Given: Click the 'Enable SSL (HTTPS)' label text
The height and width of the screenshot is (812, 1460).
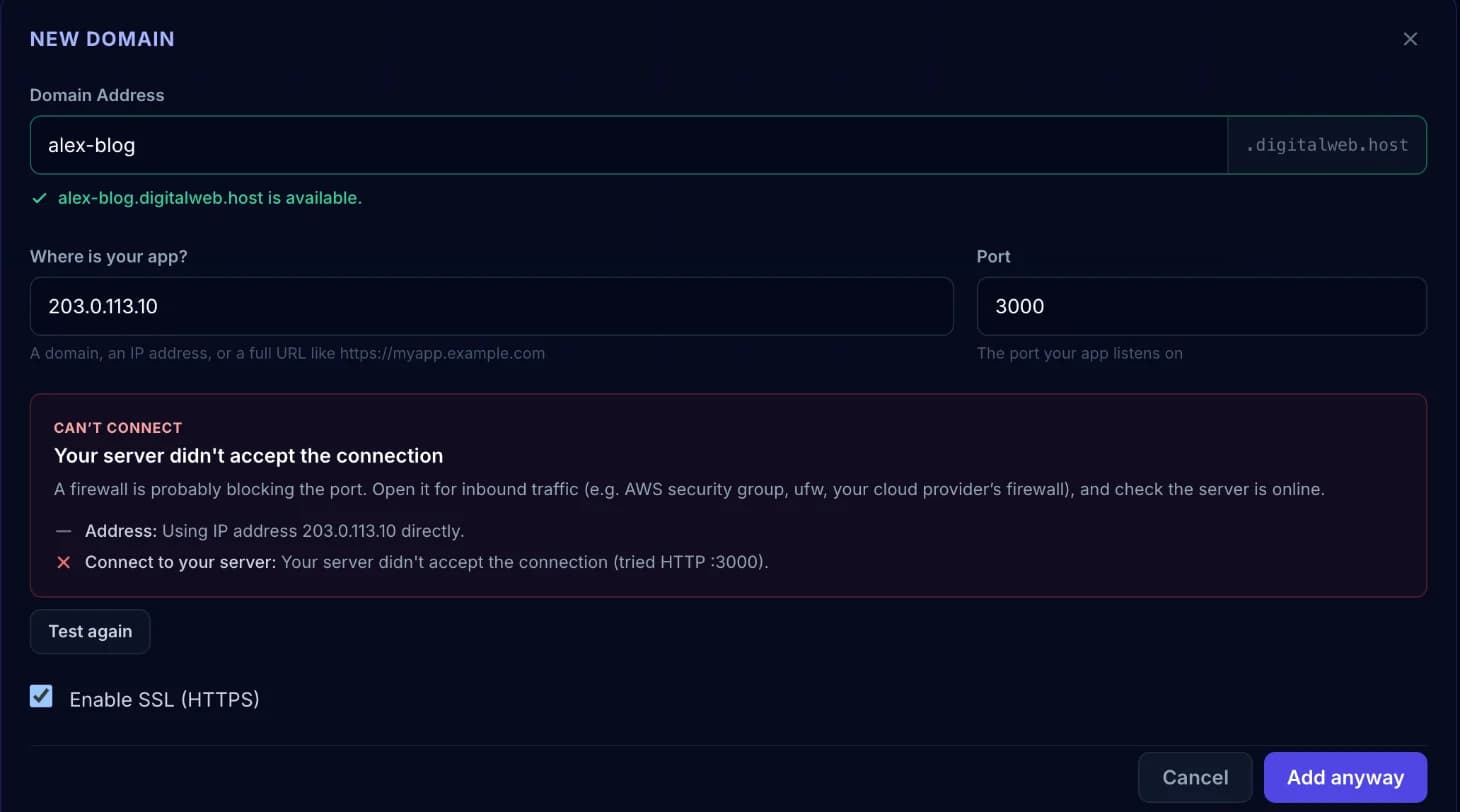Looking at the screenshot, I should tap(164, 699).
